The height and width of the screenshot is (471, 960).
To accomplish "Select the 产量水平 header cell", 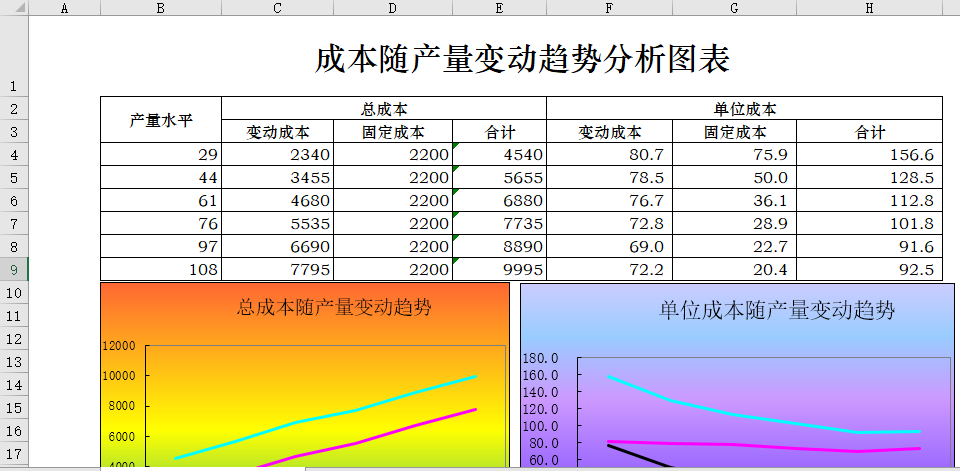I will coord(160,120).
